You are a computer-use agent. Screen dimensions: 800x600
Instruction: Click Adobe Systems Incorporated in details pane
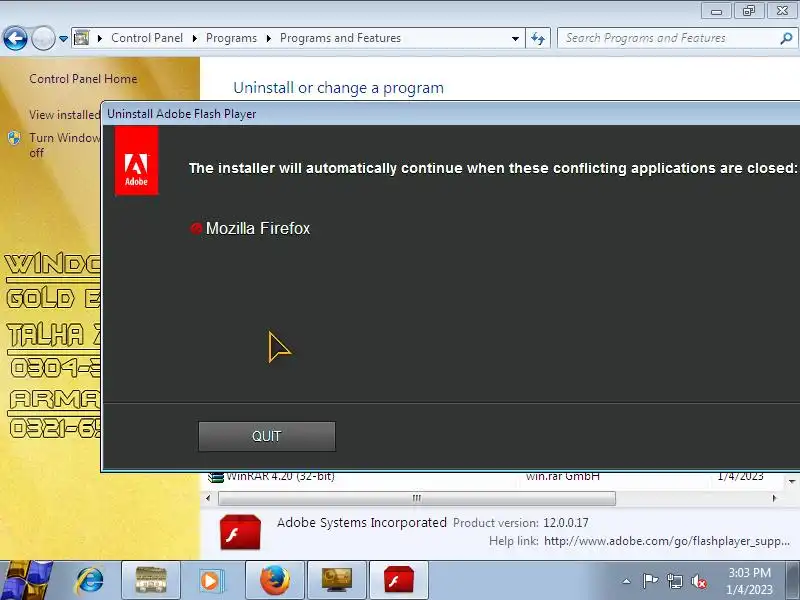[x=362, y=522]
